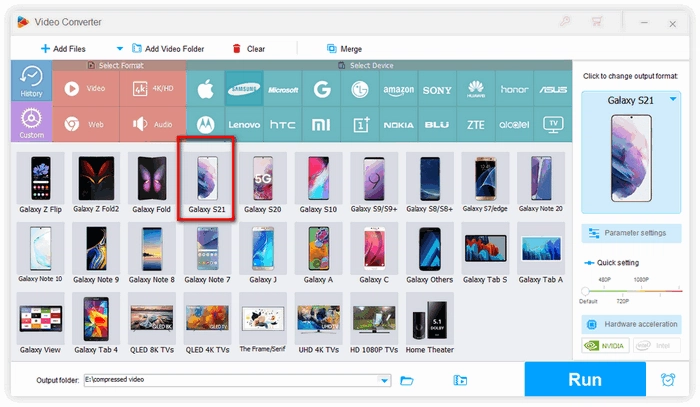Enable Intel acceleration option
The height and width of the screenshot is (407, 700).
(657, 345)
